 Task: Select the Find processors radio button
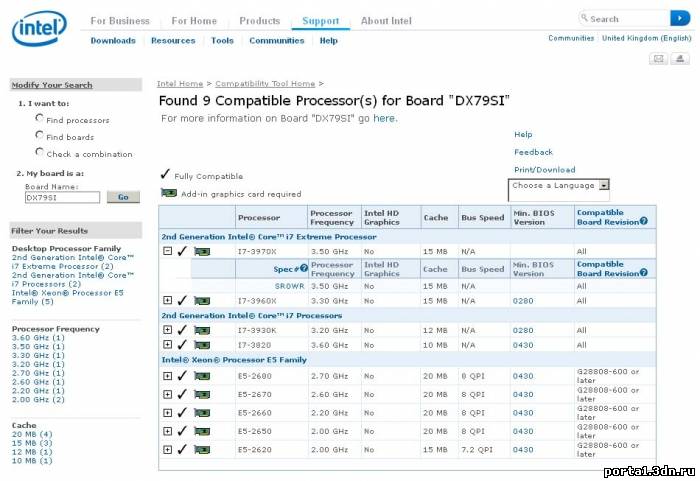point(39,118)
